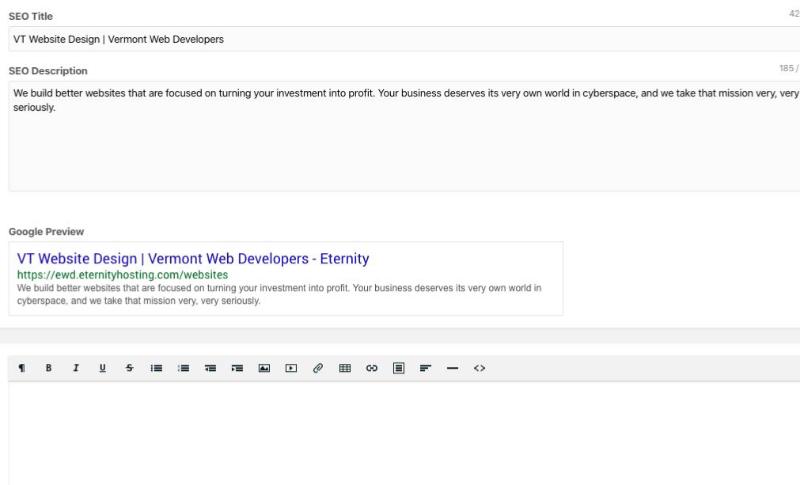
Task: Insert an image via picture icon
Action: tap(264, 368)
